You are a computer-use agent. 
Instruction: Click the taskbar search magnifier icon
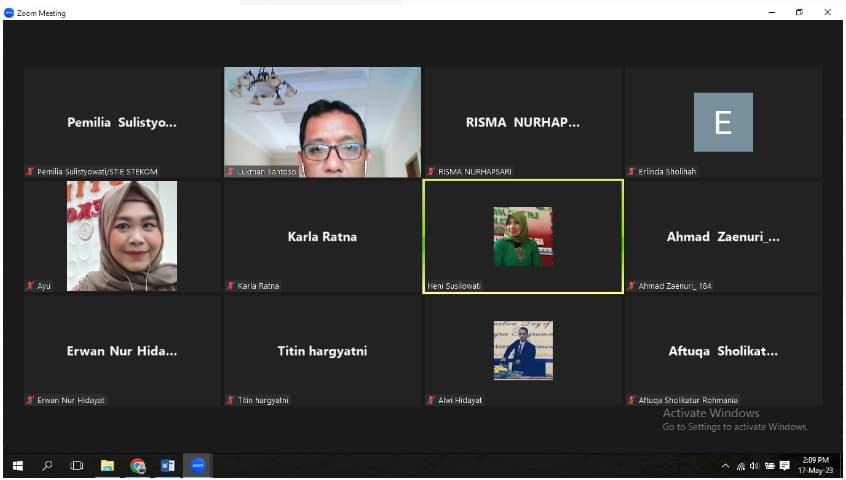click(47, 465)
